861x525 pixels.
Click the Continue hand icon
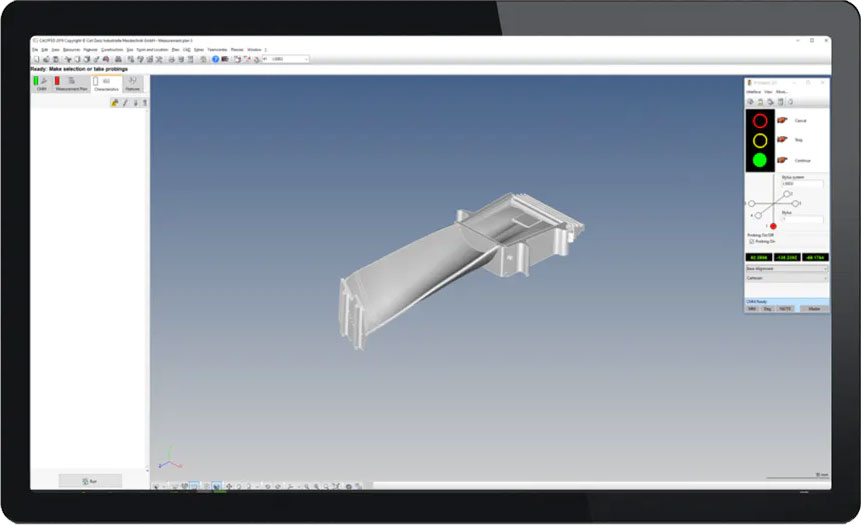coord(782,160)
